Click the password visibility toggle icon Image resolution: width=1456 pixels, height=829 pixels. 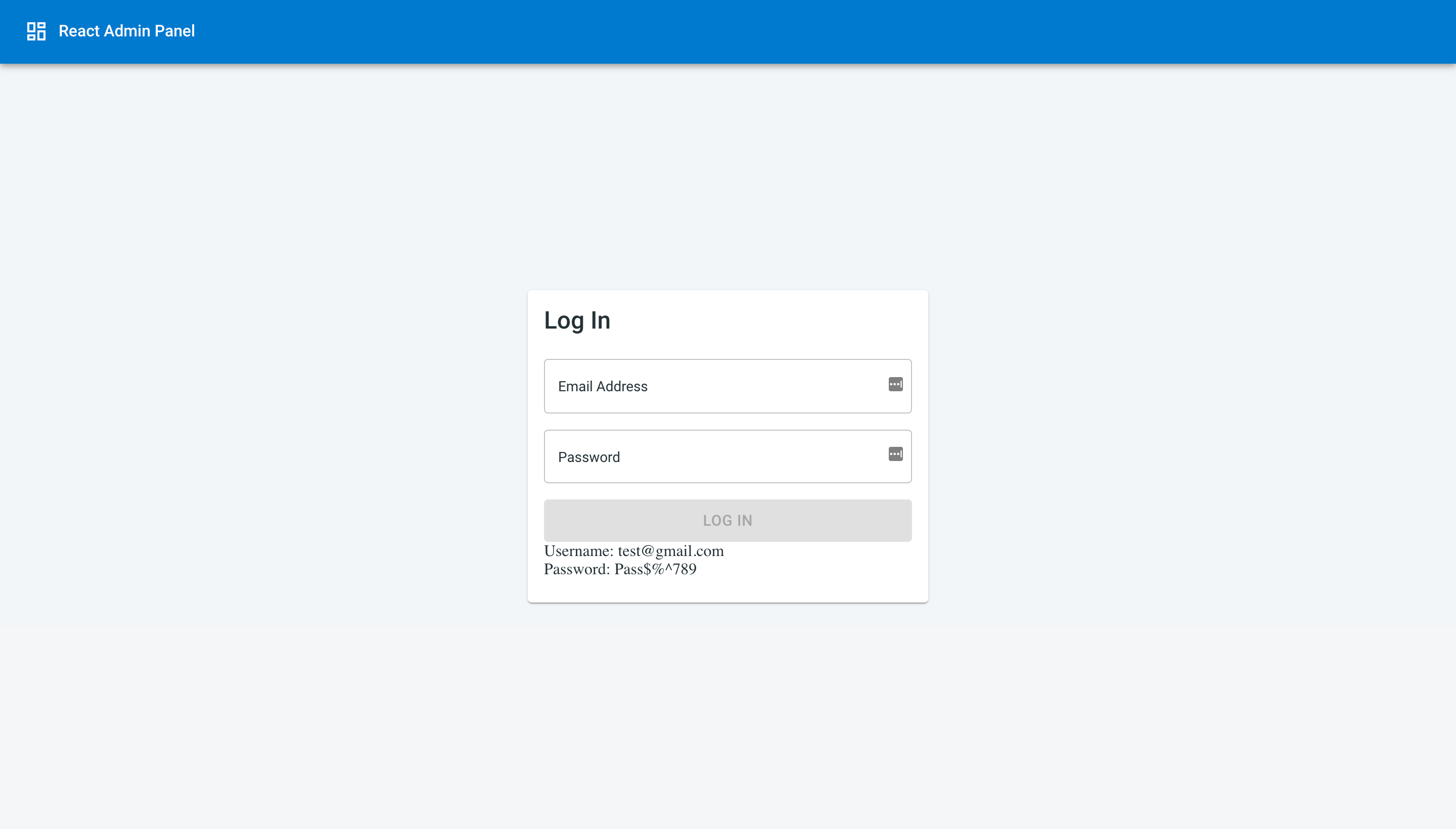pos(895,454)
